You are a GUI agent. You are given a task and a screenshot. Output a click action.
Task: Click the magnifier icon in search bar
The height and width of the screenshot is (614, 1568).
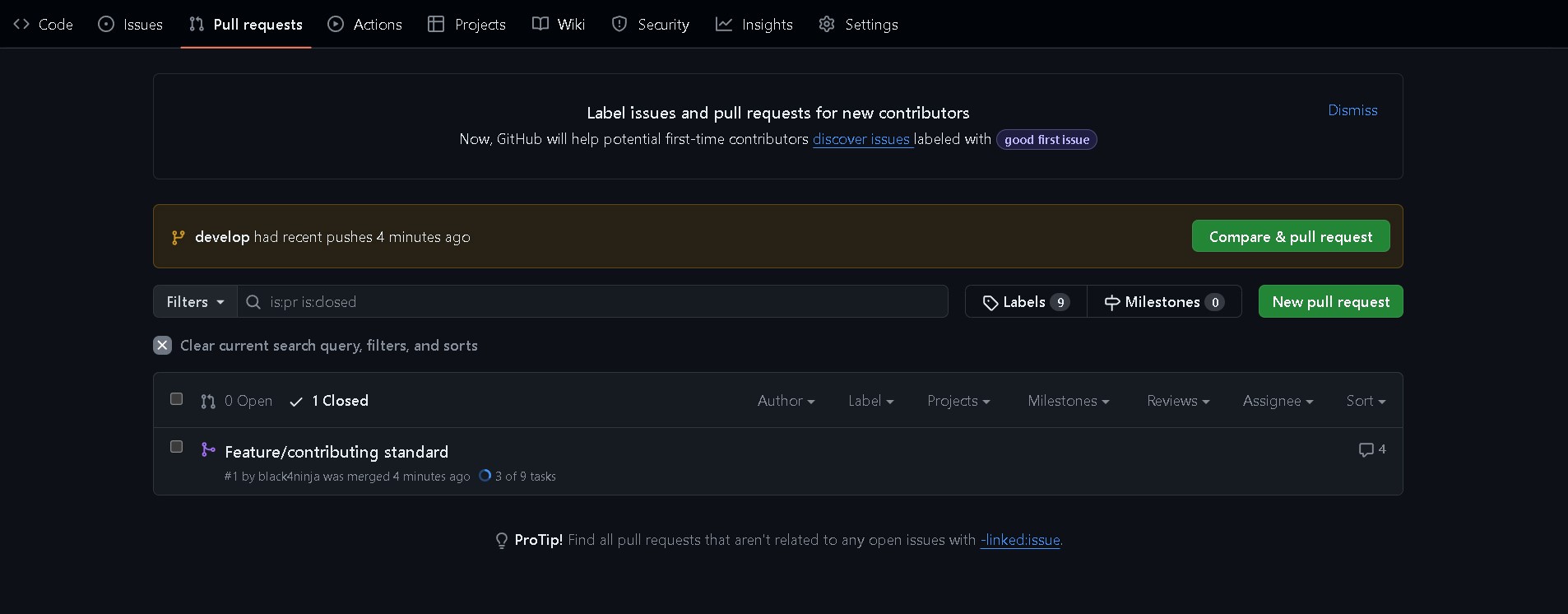pyautogui.click(x=253, y=302)
